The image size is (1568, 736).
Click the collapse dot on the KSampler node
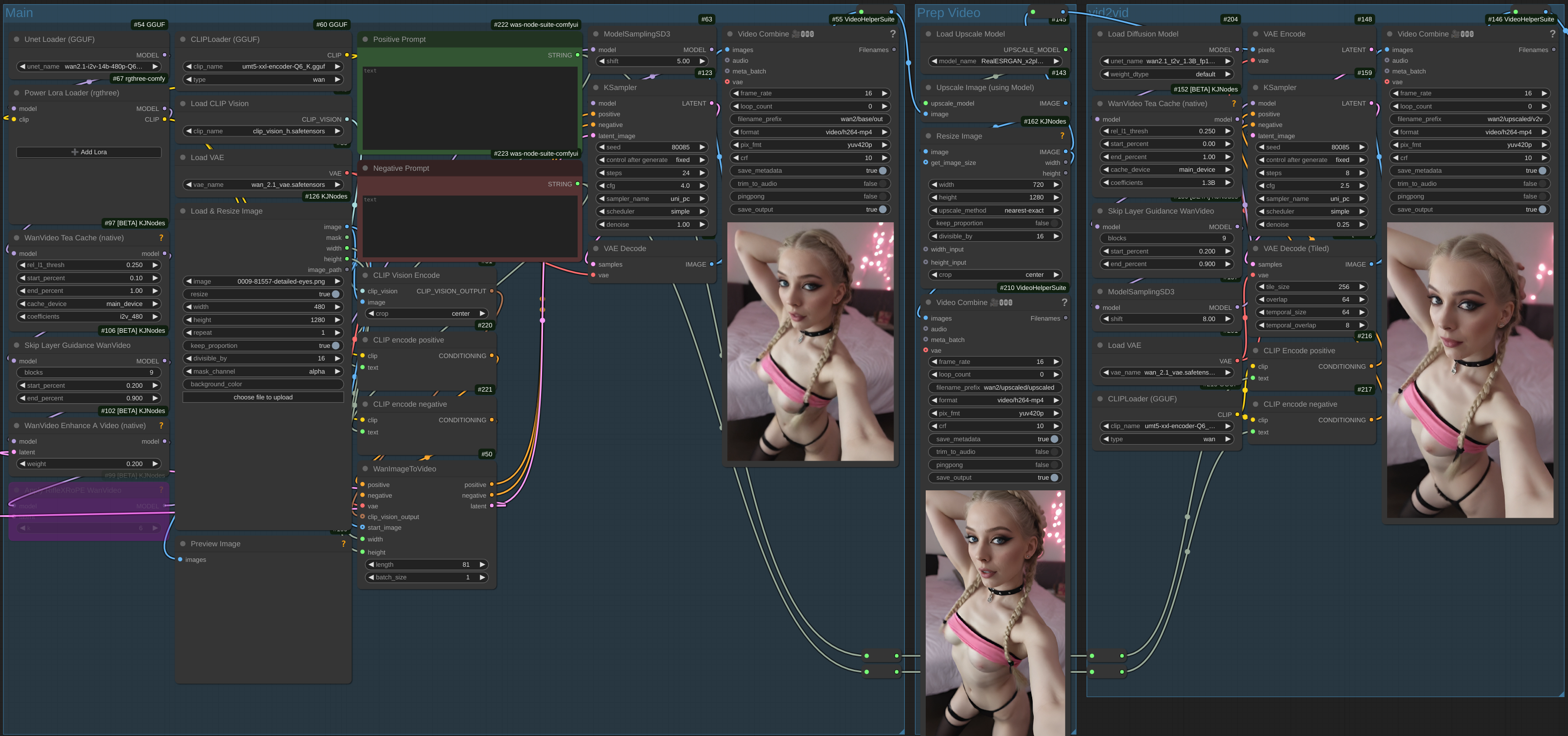click(596, 88)
